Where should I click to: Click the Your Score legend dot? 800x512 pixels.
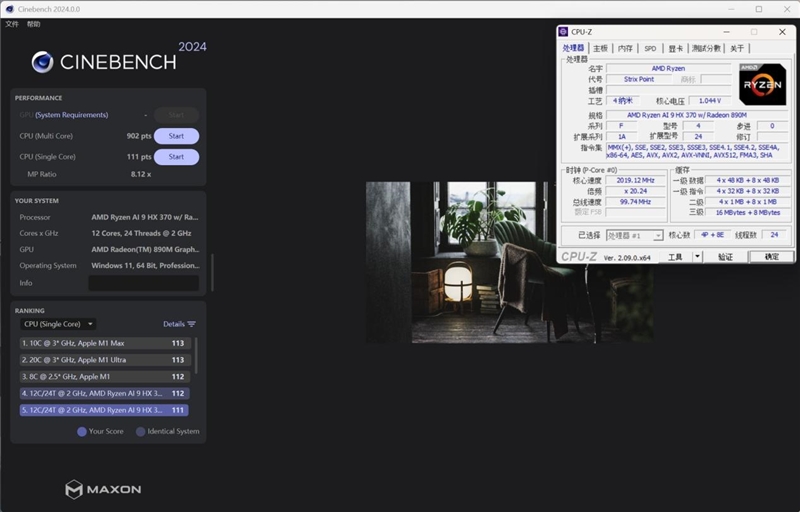click(82, 431)
